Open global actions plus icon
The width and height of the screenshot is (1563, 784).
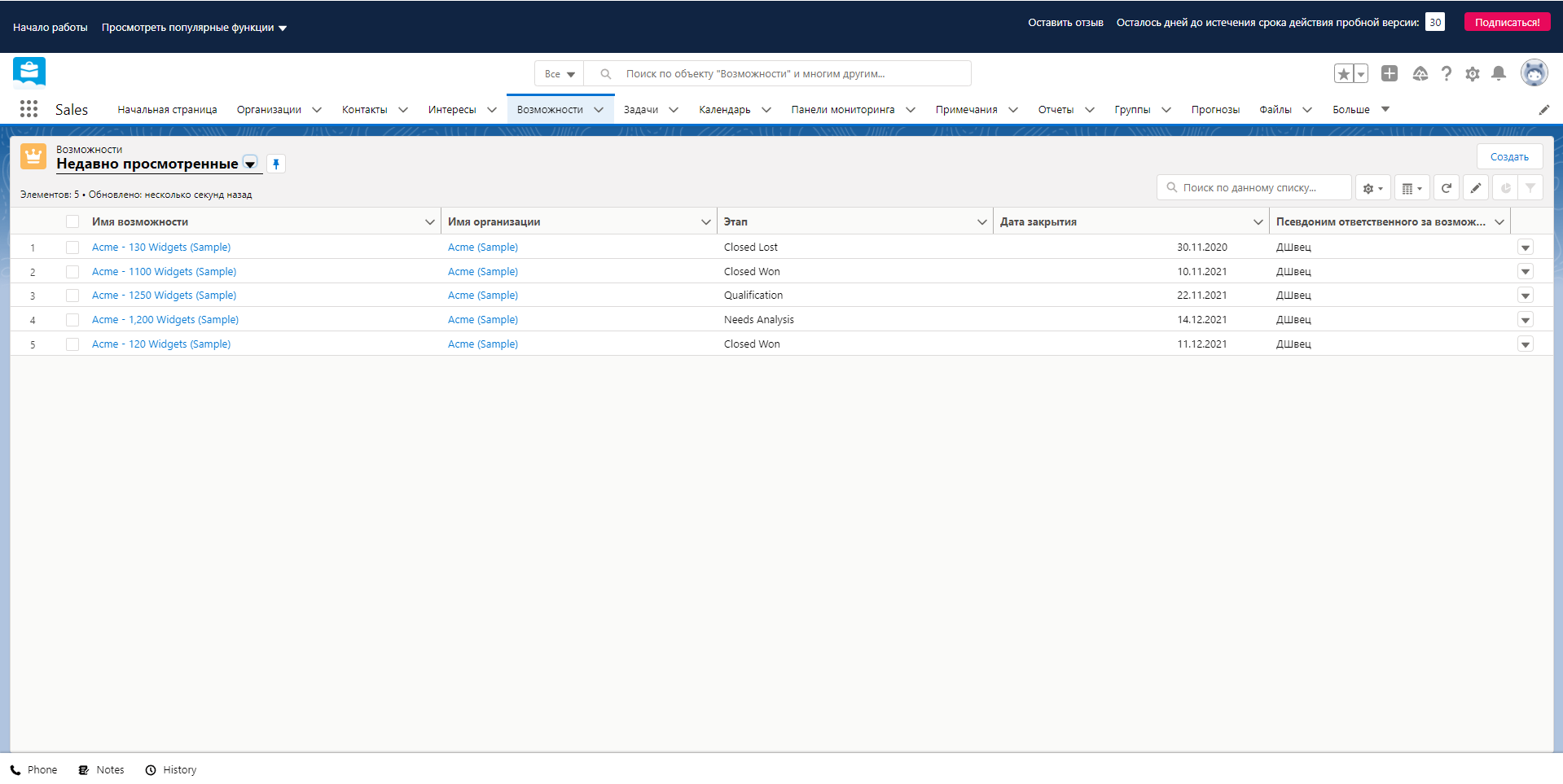coord(1390,74)
